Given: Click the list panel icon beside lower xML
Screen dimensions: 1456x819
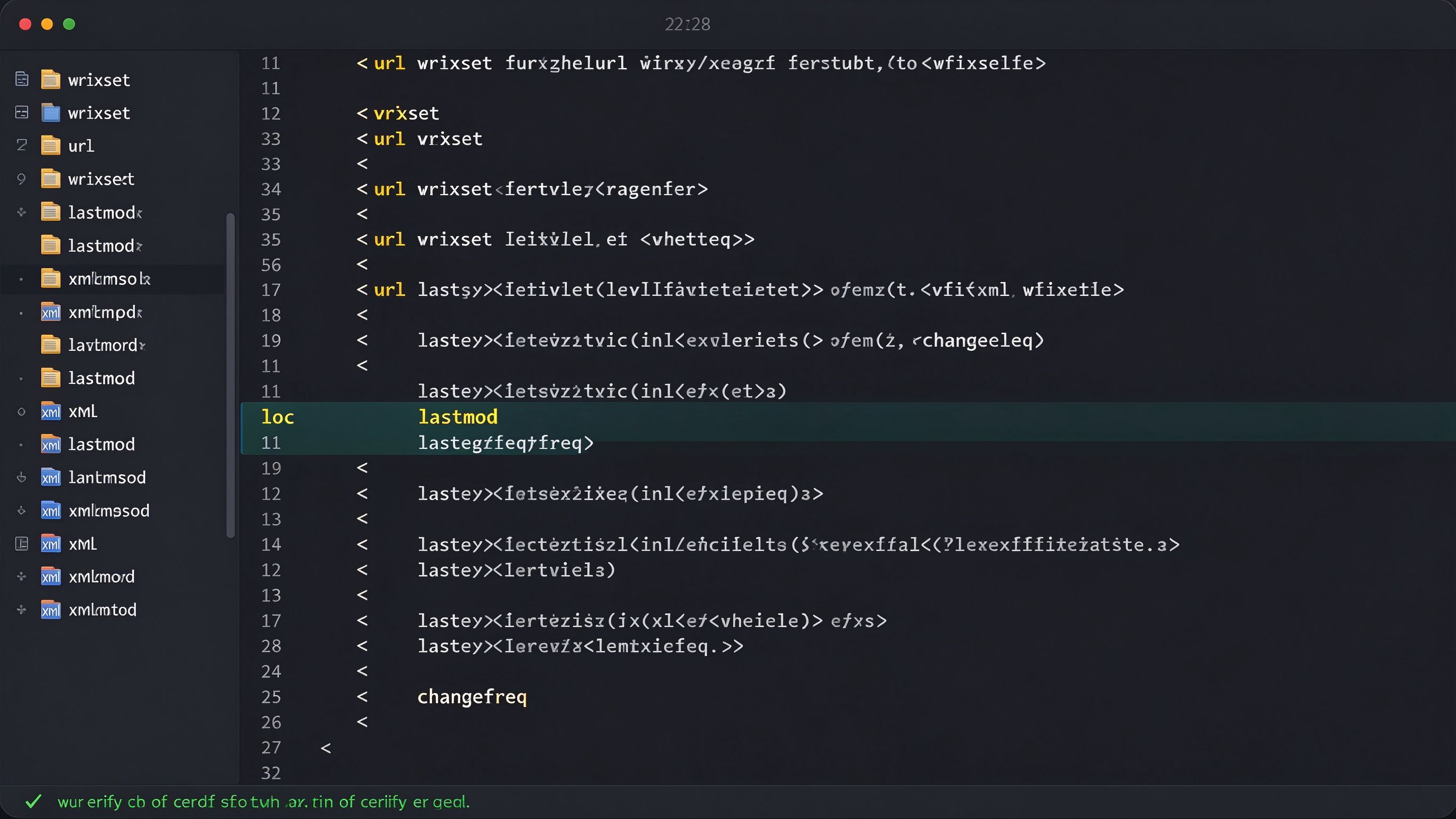Looking at the screenshot, I should coord(21,544).
